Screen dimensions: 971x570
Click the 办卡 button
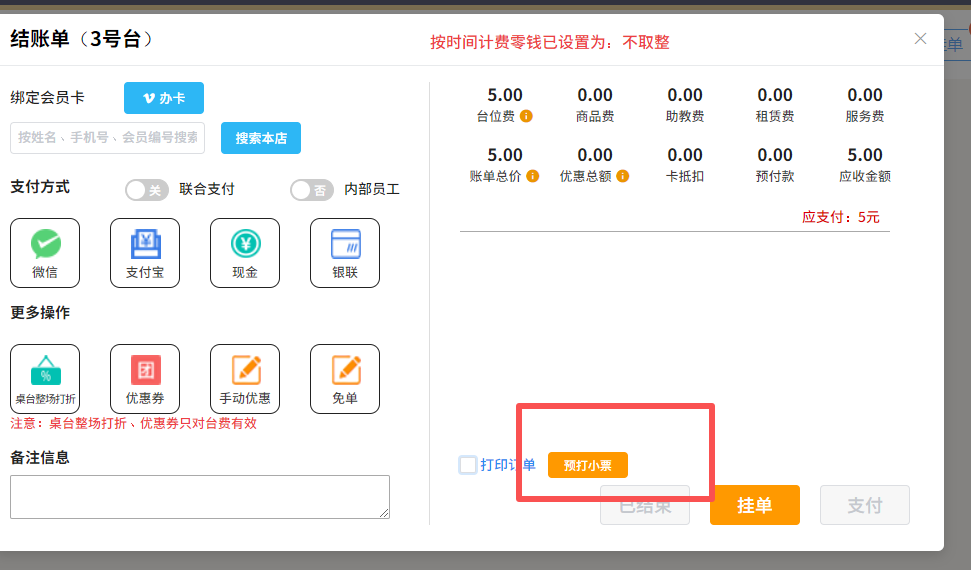tap(164, 98)
